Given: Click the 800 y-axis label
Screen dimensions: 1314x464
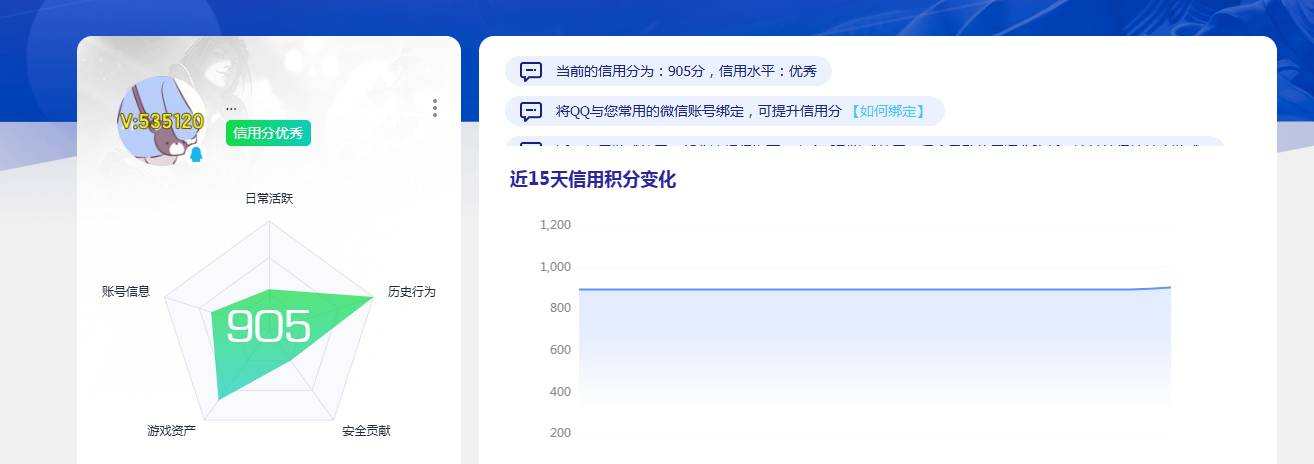Looking at the screenshot, I should point(560,308).
